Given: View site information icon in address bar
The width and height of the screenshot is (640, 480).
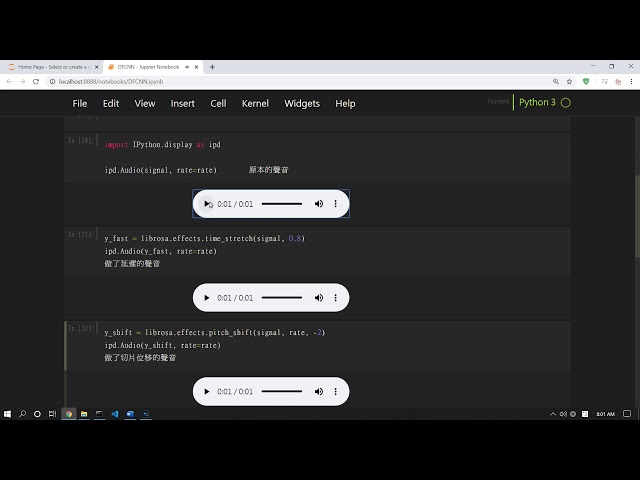Looking at the screenshot, I should point(52,82).
